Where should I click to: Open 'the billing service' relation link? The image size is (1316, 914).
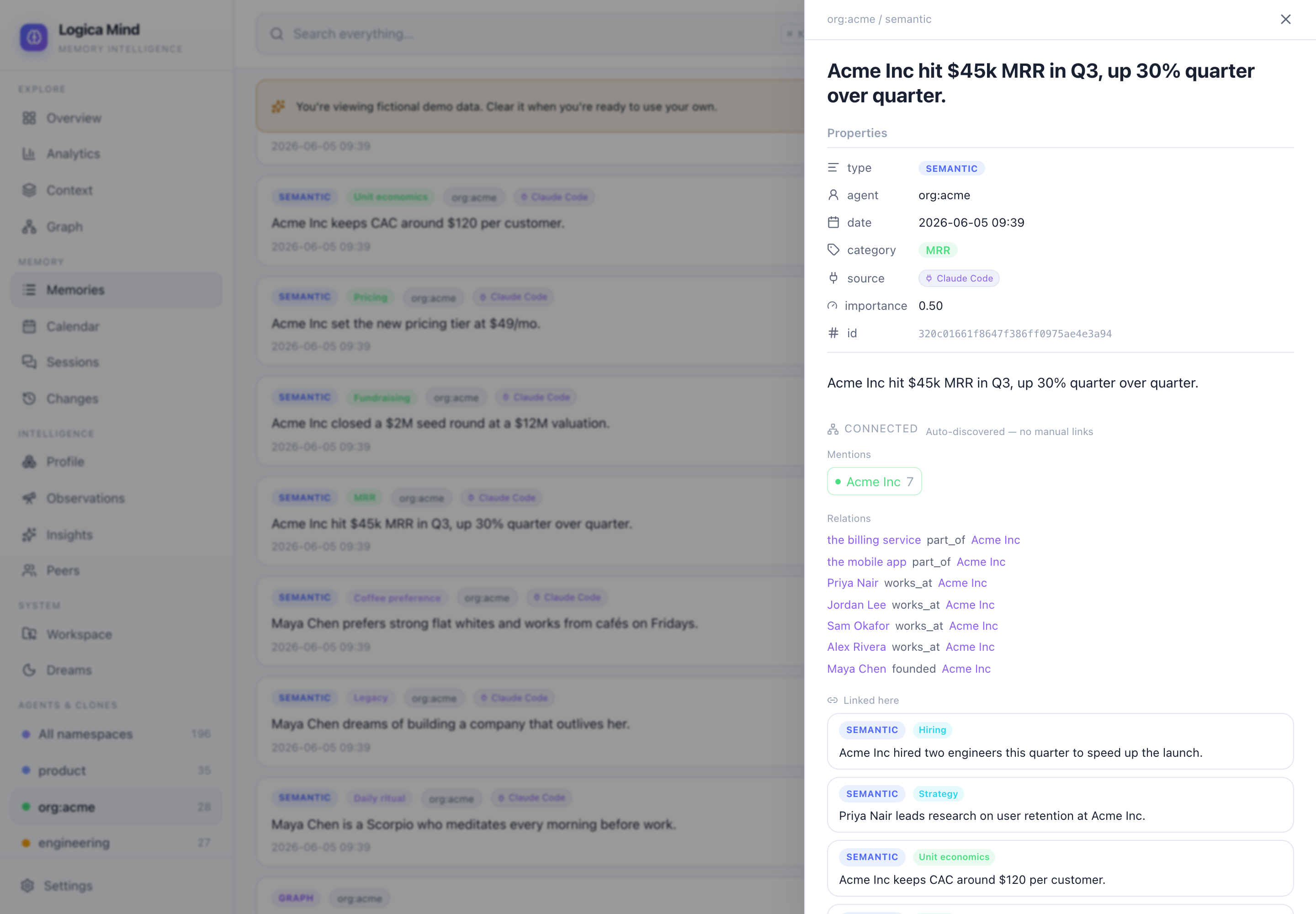[873, 540]
